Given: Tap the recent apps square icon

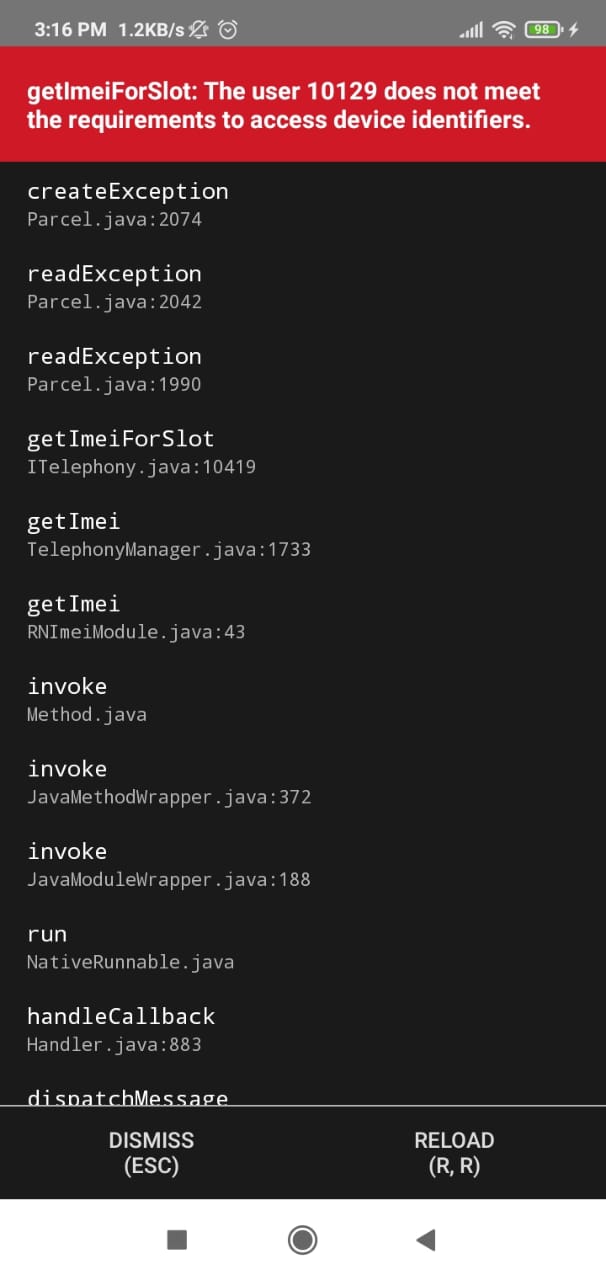Looking at the screenshot, I should click(177, 1240).
